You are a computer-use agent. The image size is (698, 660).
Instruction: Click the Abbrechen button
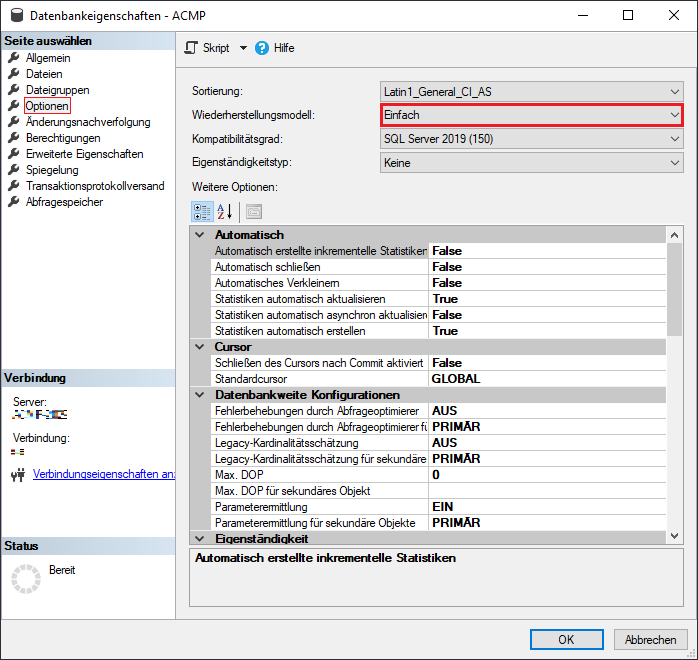coord(650,640)
